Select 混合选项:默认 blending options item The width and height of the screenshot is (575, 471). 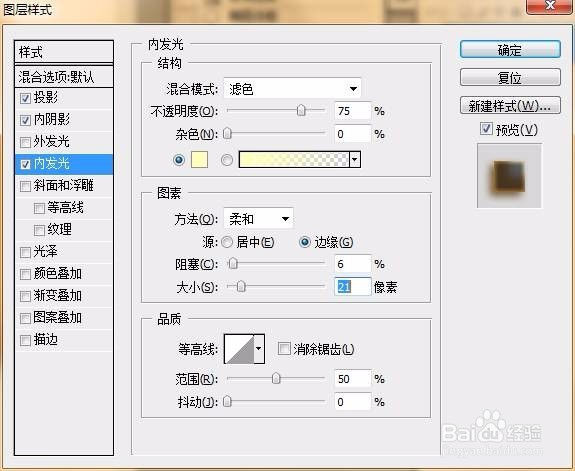pos(64,77)
